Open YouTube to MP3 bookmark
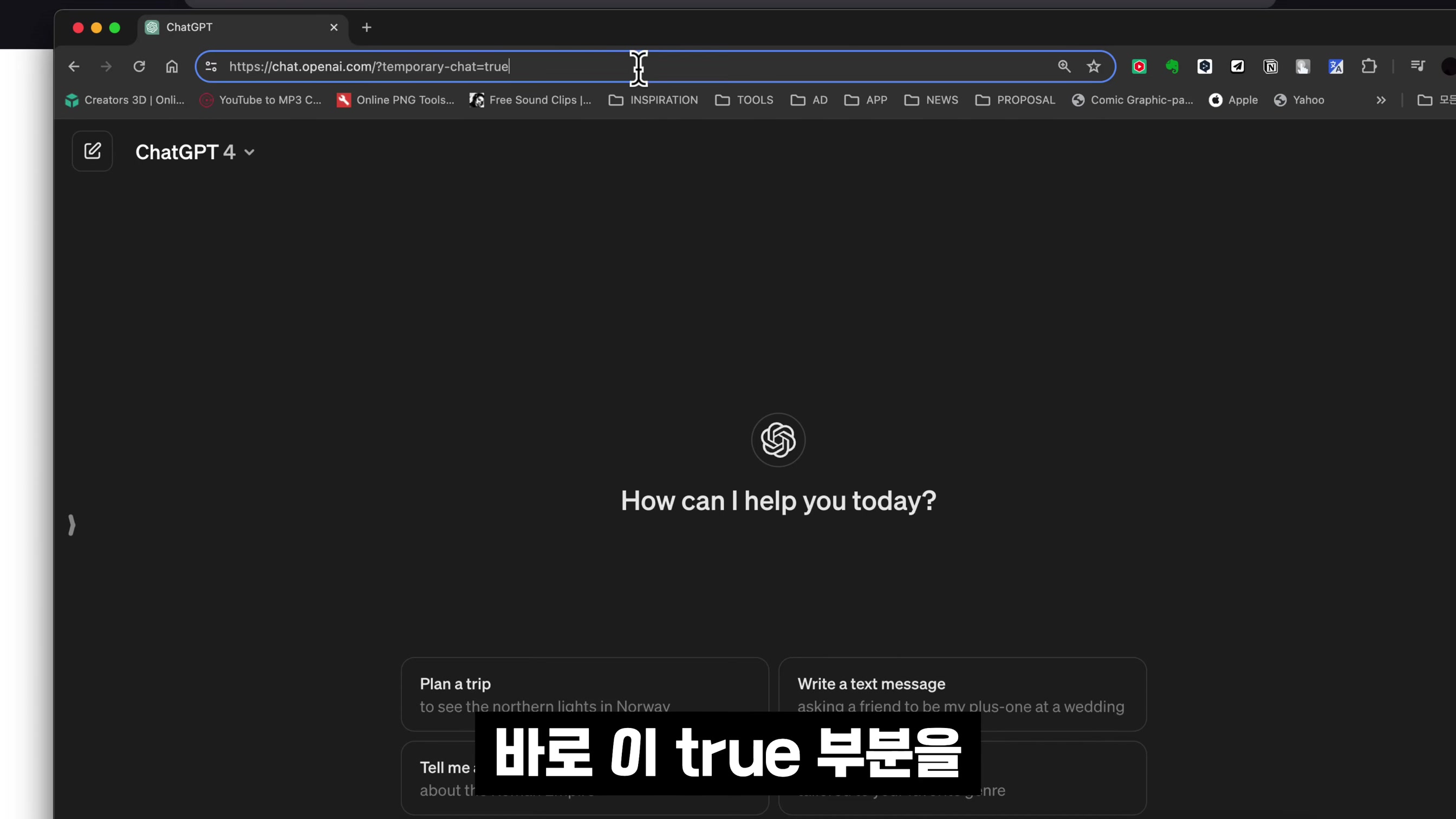The image size is (1456, 819). pyautogui.click(x=261, y=100)
